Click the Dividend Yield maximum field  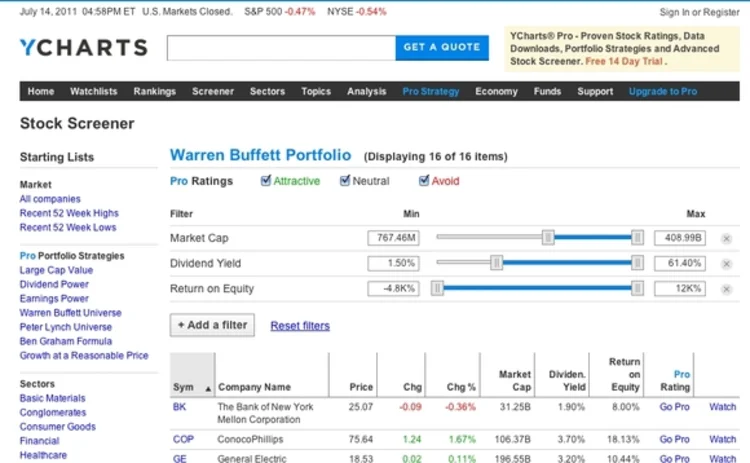[680, 263]
